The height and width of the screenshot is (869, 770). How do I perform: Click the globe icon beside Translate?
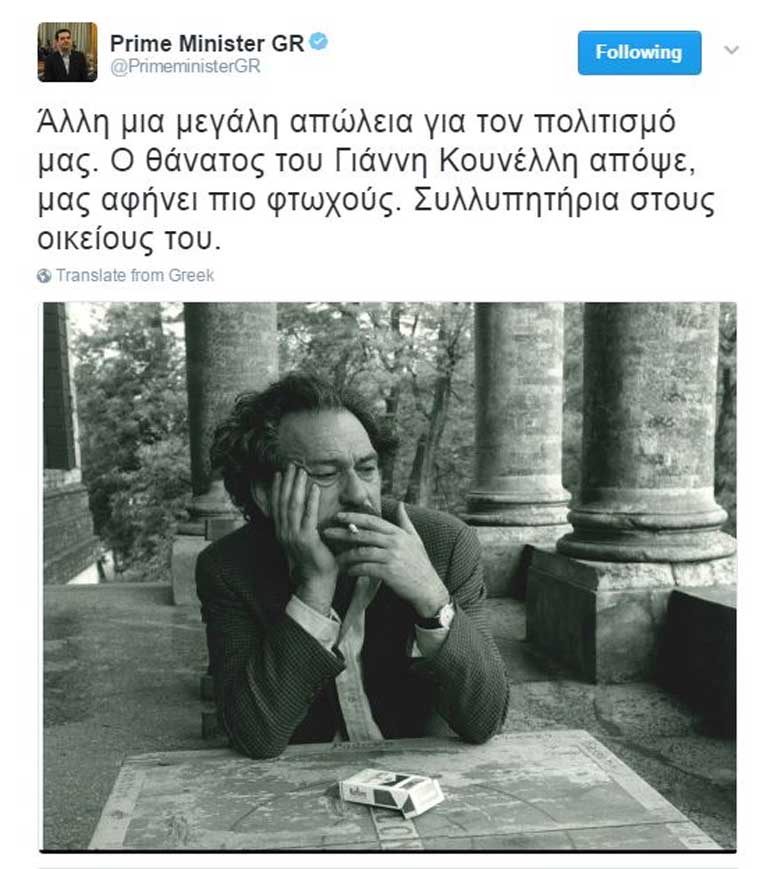point(44,275)
